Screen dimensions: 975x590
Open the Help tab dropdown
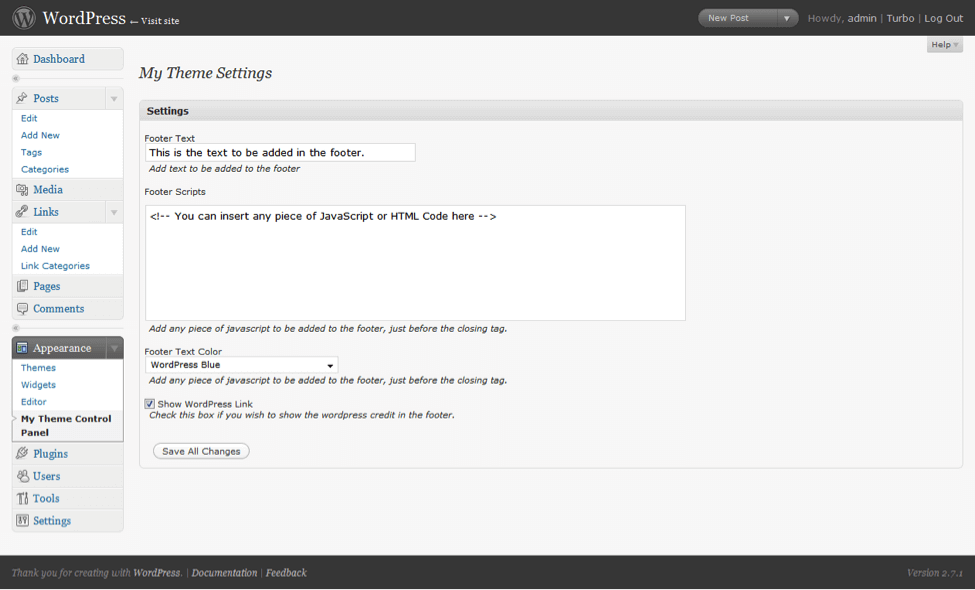(945, 45)
